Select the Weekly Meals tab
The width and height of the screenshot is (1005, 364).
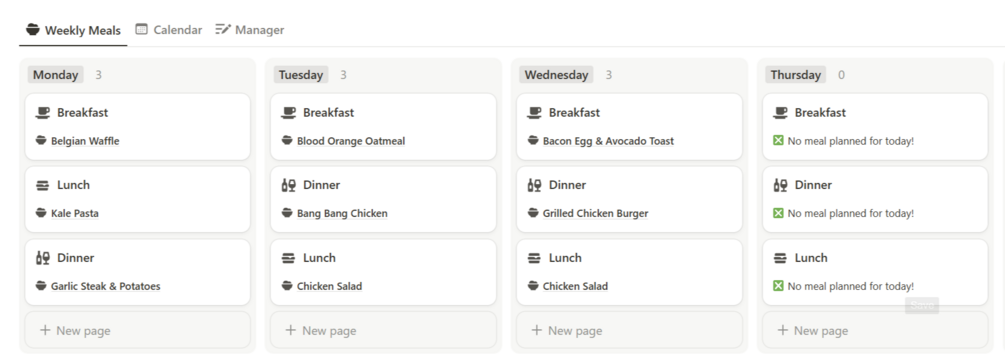pyautogui.click(x=73, y=30)
